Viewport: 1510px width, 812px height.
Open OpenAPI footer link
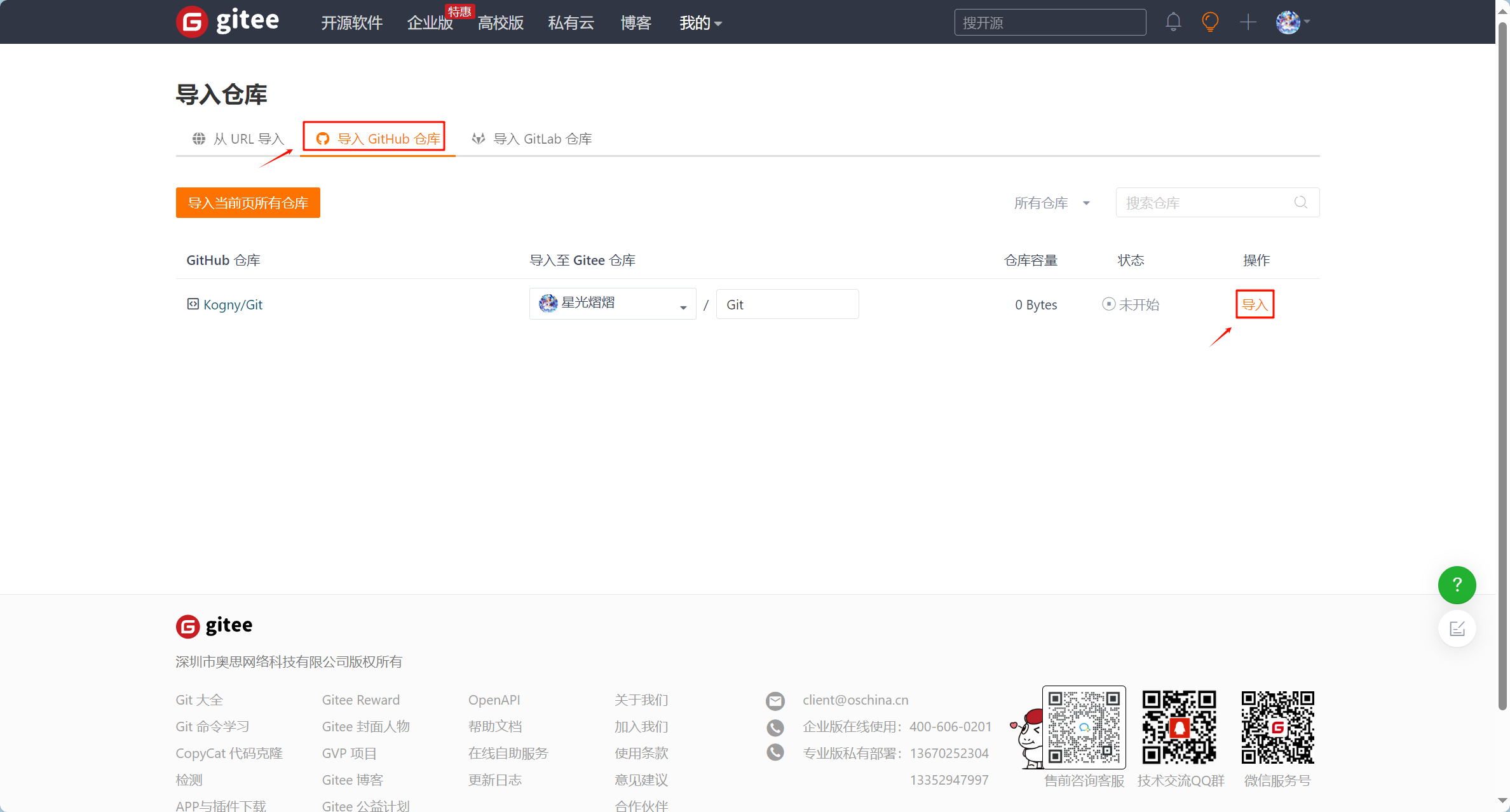(x=494, y=700)
